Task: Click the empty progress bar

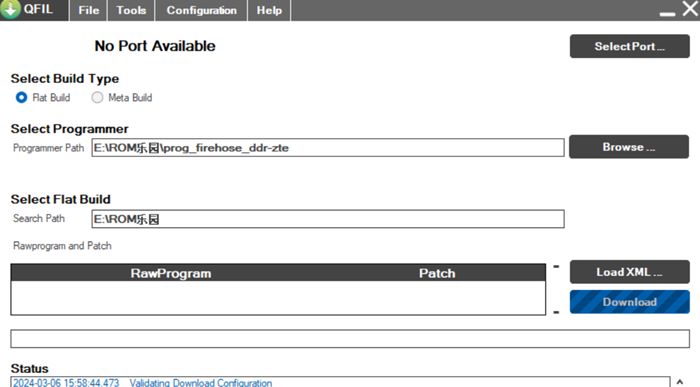Action: [x=350, y=339]
